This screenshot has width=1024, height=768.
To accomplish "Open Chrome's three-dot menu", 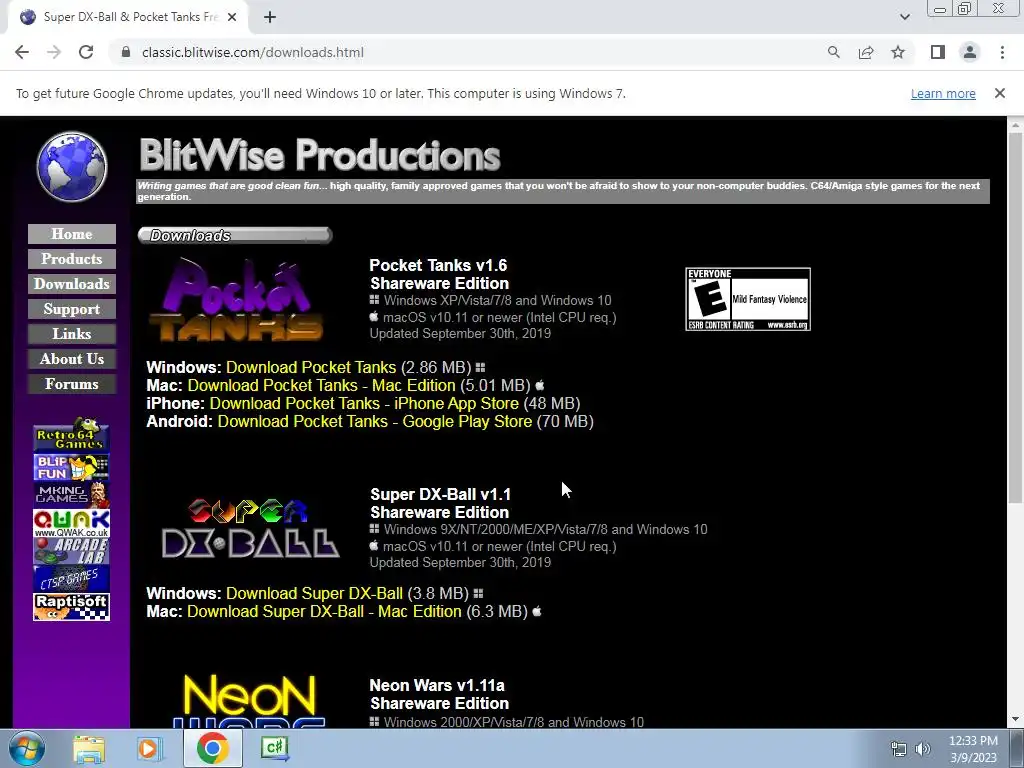I will (1002, 52).
